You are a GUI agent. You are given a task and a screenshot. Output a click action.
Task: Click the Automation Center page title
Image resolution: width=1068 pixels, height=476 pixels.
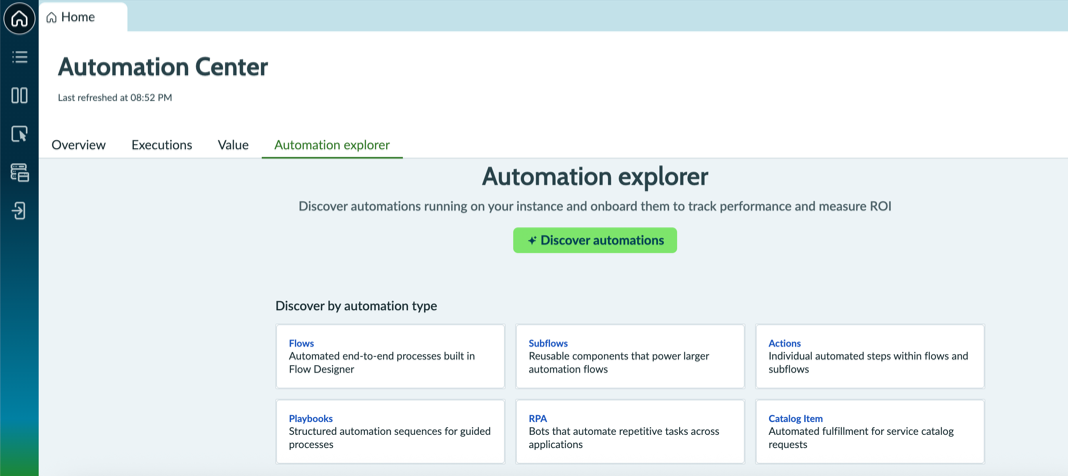pyautogui.click(x=163, y=67)
